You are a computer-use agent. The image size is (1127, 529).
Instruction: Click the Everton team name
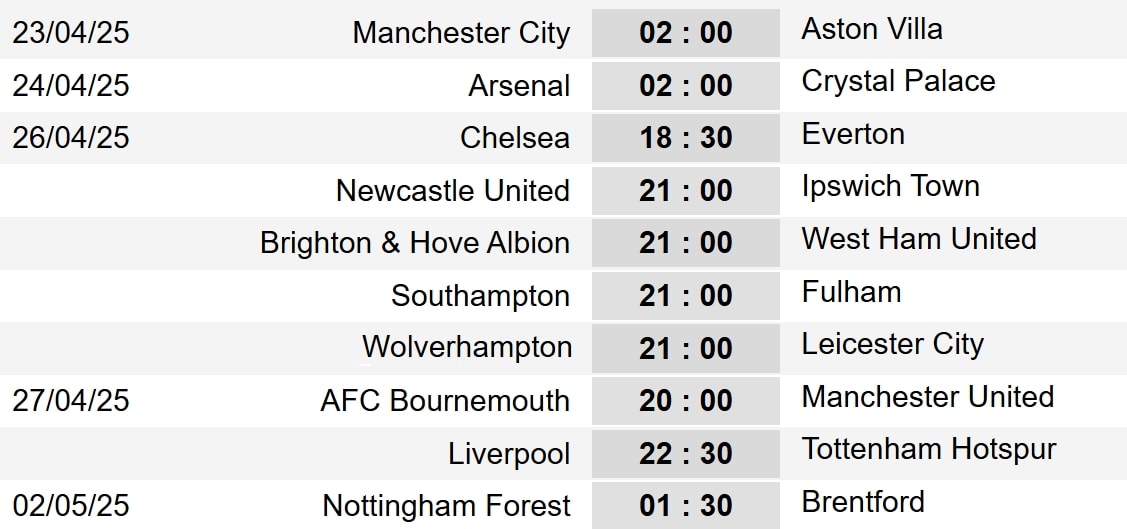click(853, 134)
